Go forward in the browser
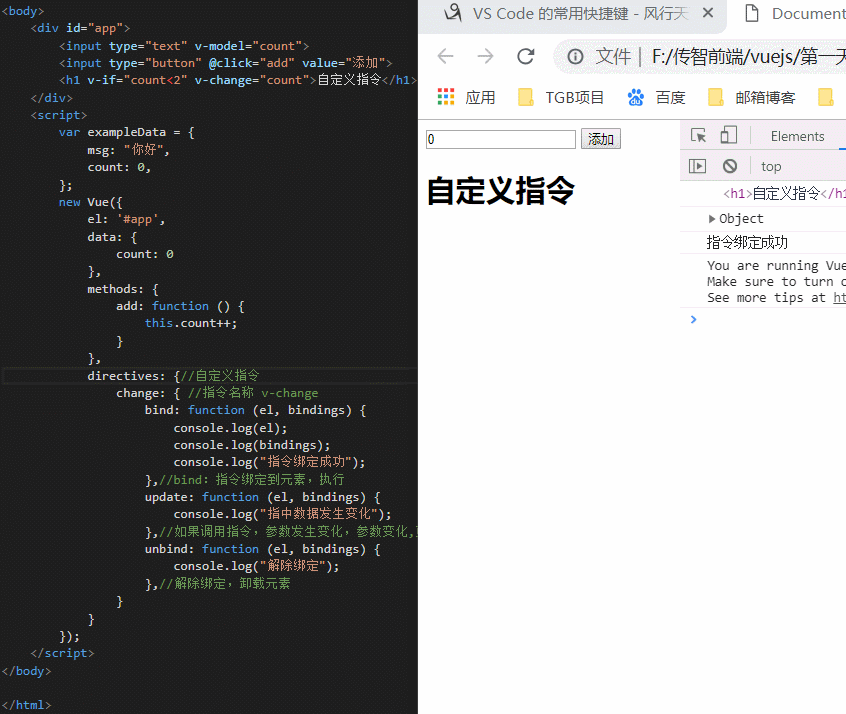This screenshot has width=846, height=714. click(x=485, y=56)
